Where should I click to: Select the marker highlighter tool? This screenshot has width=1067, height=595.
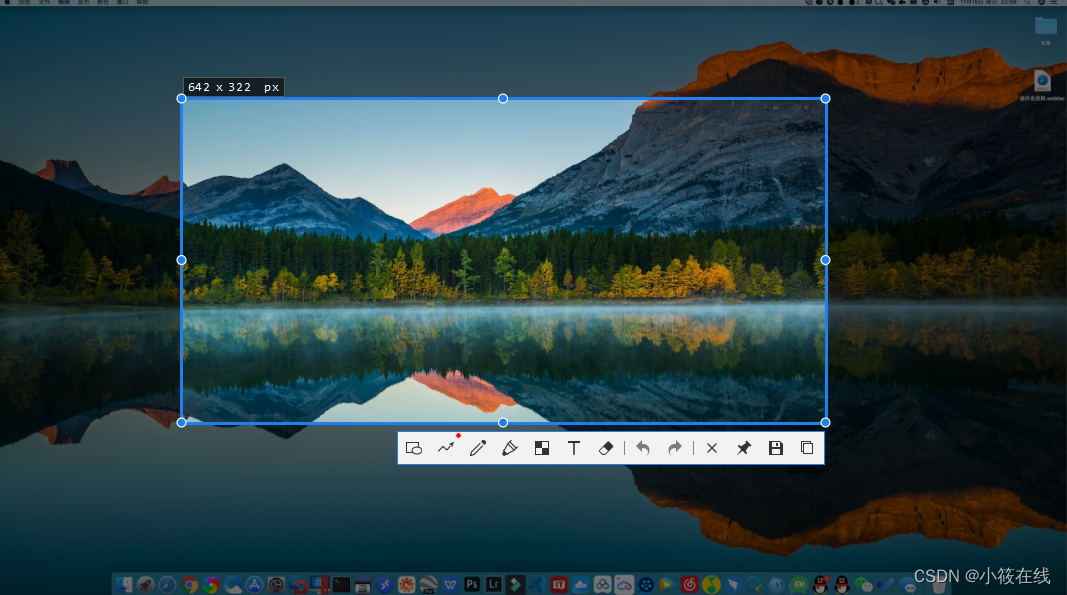tap(510, 448)
